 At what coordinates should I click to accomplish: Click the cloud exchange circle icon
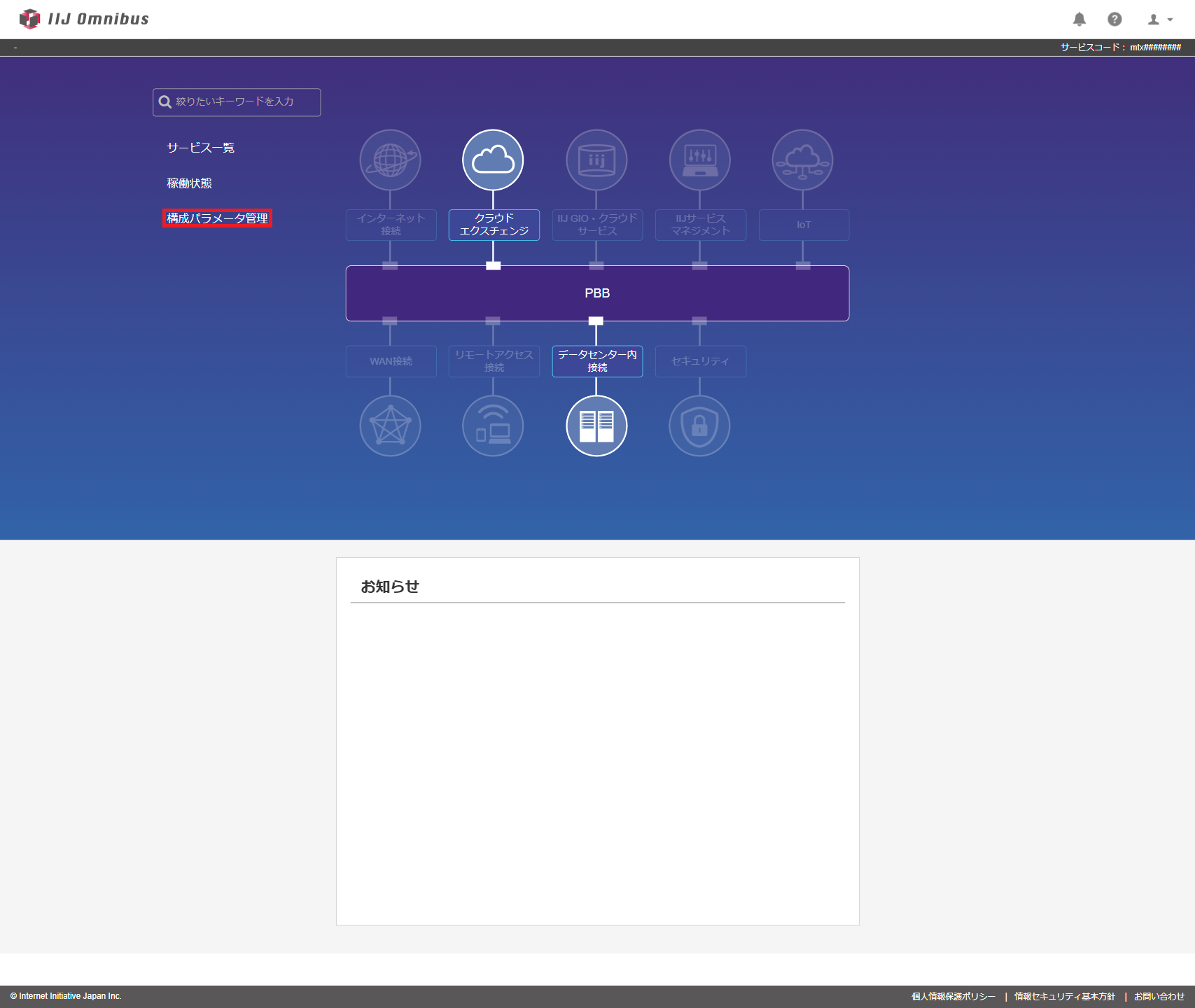coord(493,160)
